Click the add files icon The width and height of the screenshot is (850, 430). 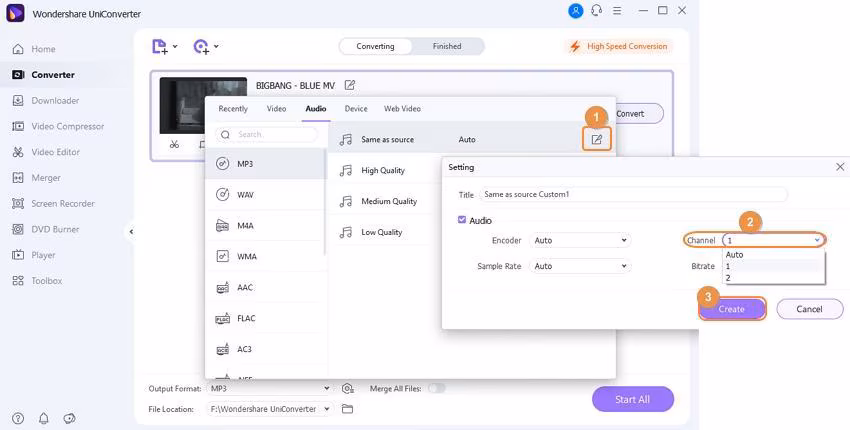159,47
